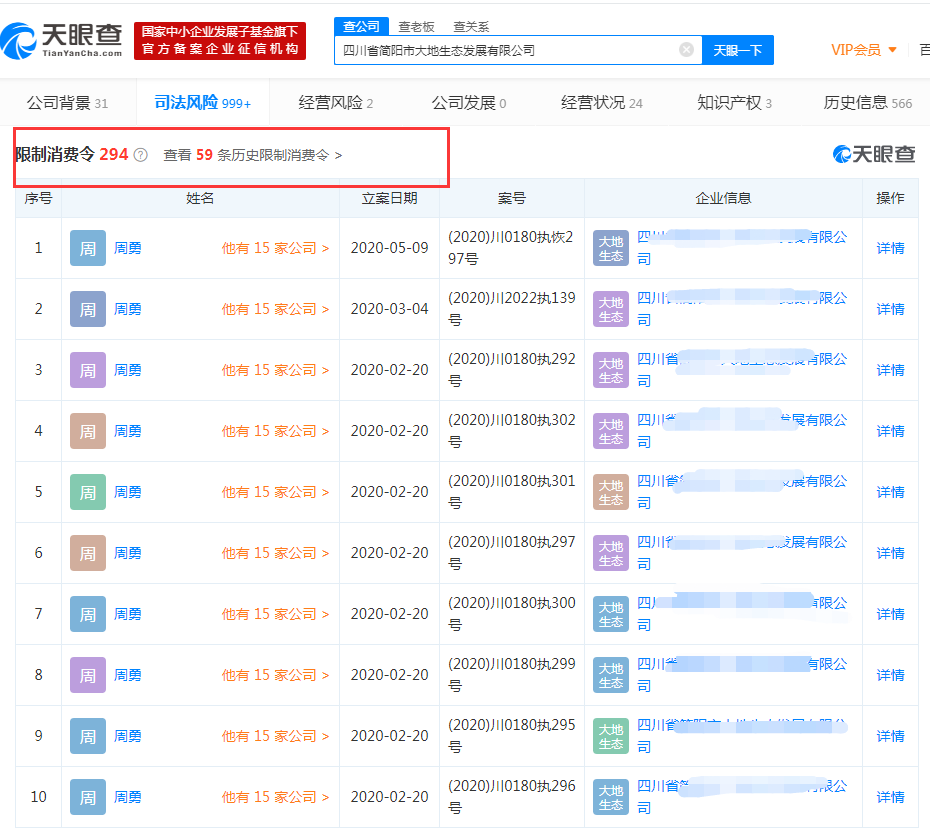930x831 pixels.
Task: Click the name 周勇 in row 10
Action: [128, 797]
